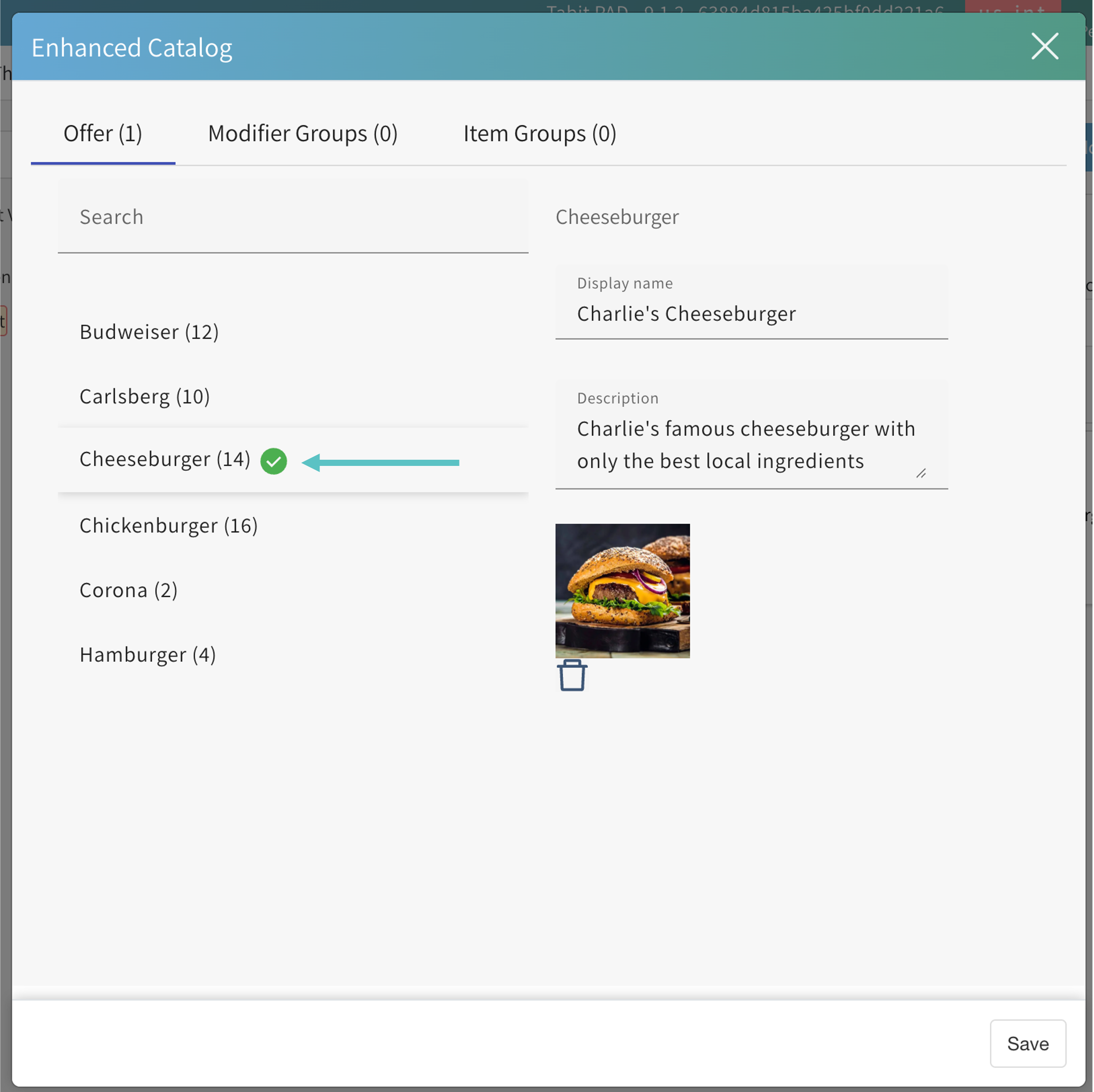Choose Carlsberg in the offer list
1094x1092 pixels.
tap(144, 396)
